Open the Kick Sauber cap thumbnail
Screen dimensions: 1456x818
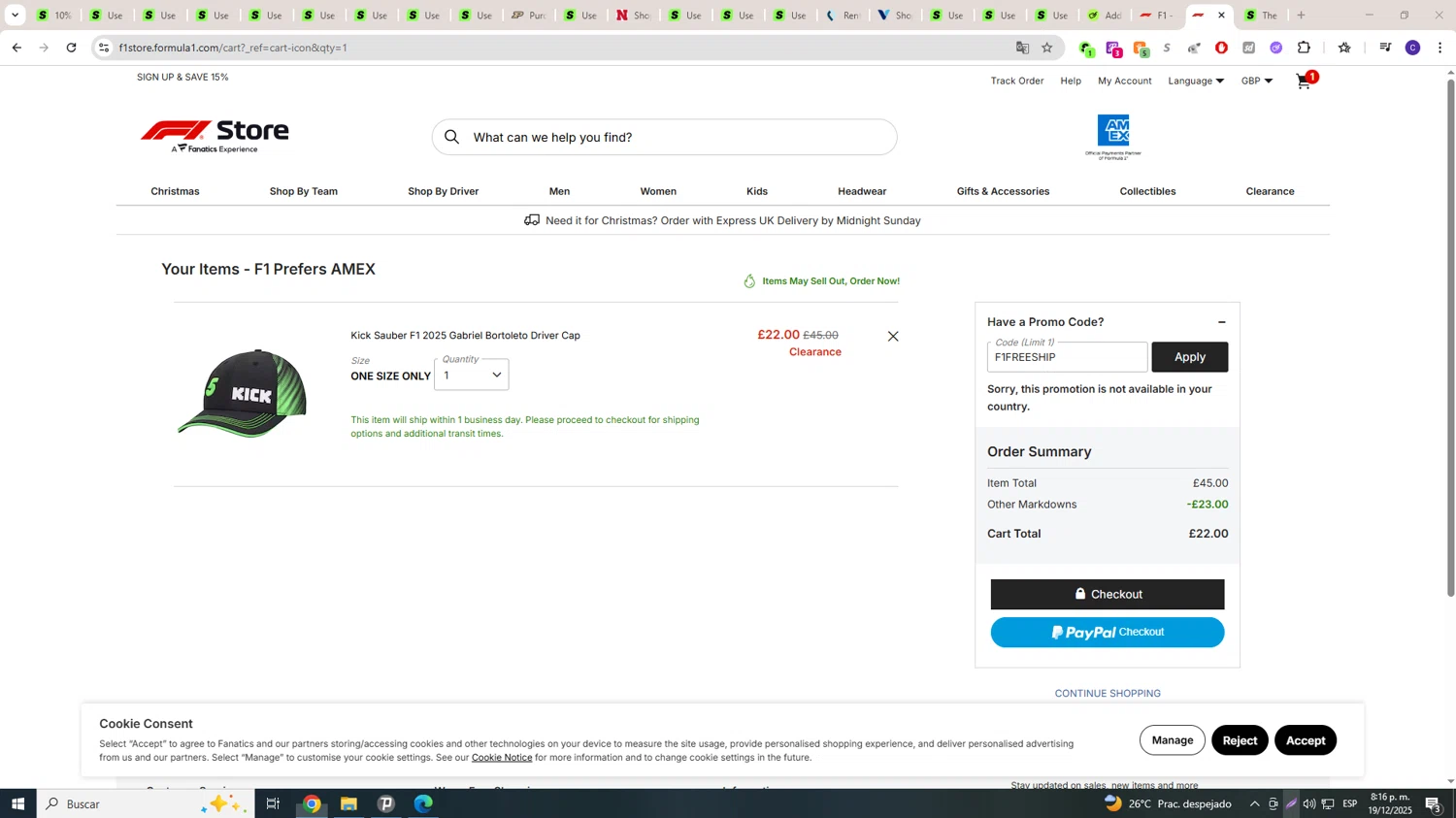coord(242,393)
